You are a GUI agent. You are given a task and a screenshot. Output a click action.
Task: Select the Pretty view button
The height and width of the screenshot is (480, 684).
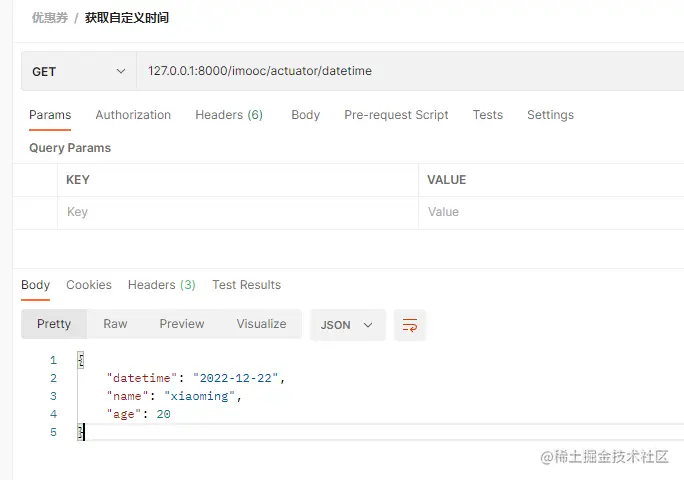pyautogui.click(x=54, y=324)
